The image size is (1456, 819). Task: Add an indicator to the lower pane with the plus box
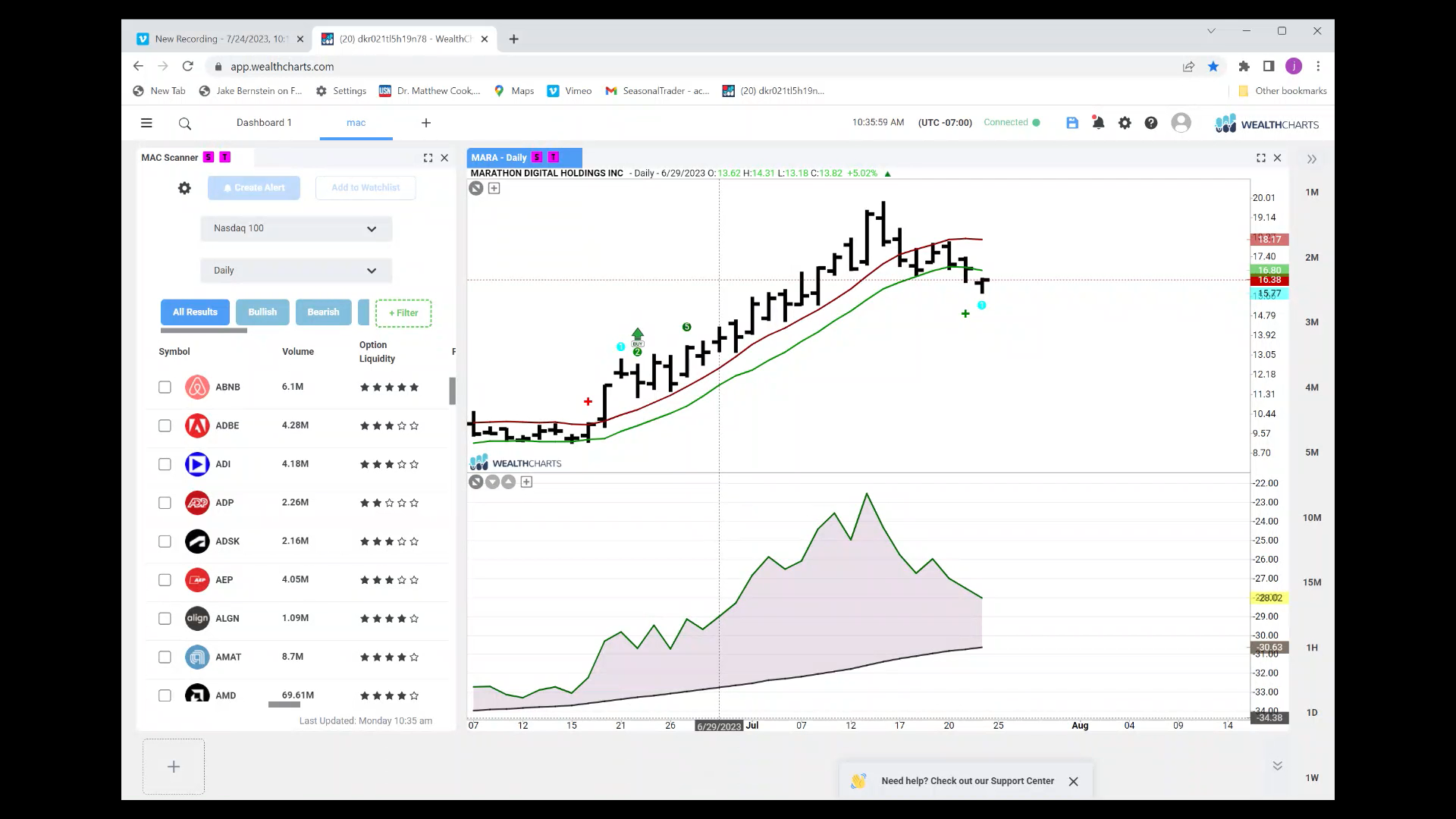527,482
